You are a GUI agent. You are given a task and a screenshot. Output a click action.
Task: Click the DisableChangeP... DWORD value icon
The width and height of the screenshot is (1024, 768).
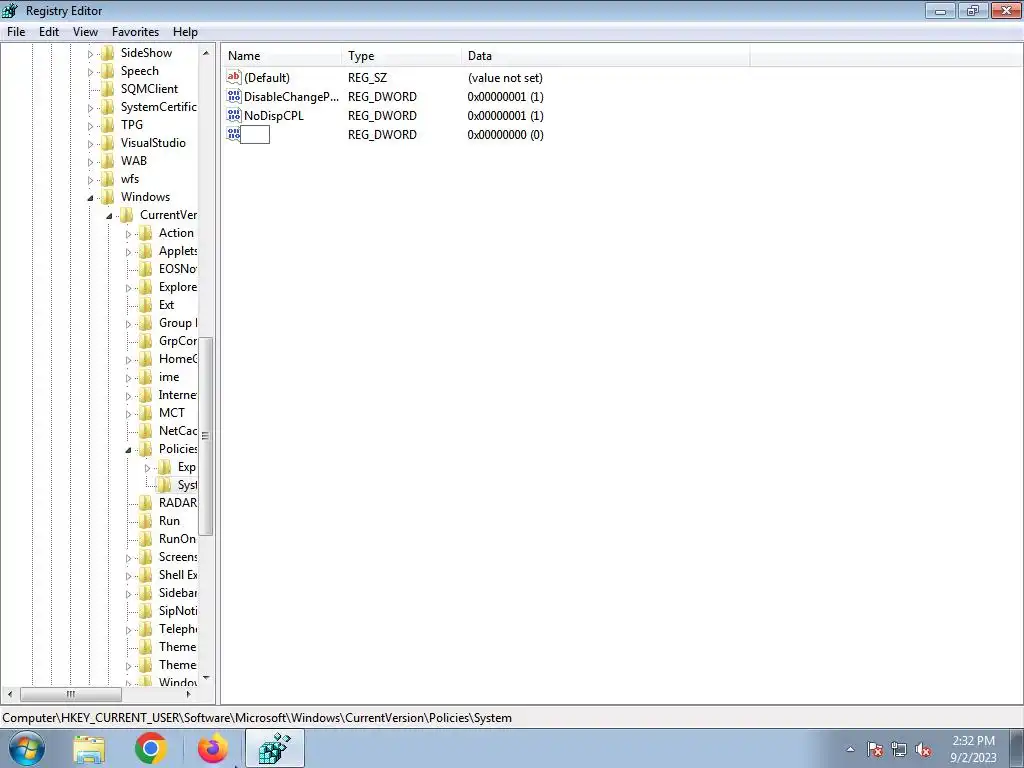(234, 96)
